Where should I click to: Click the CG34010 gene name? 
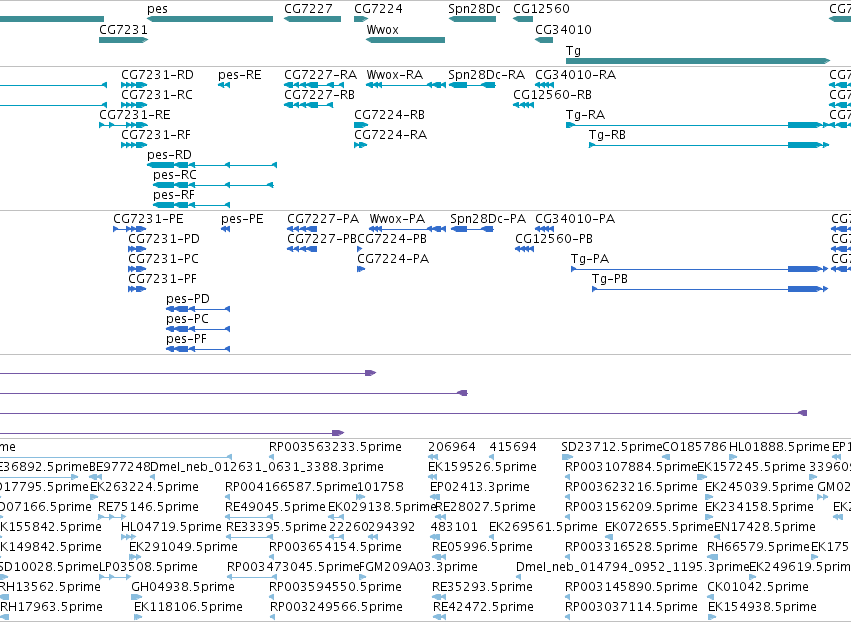point(563,29)
